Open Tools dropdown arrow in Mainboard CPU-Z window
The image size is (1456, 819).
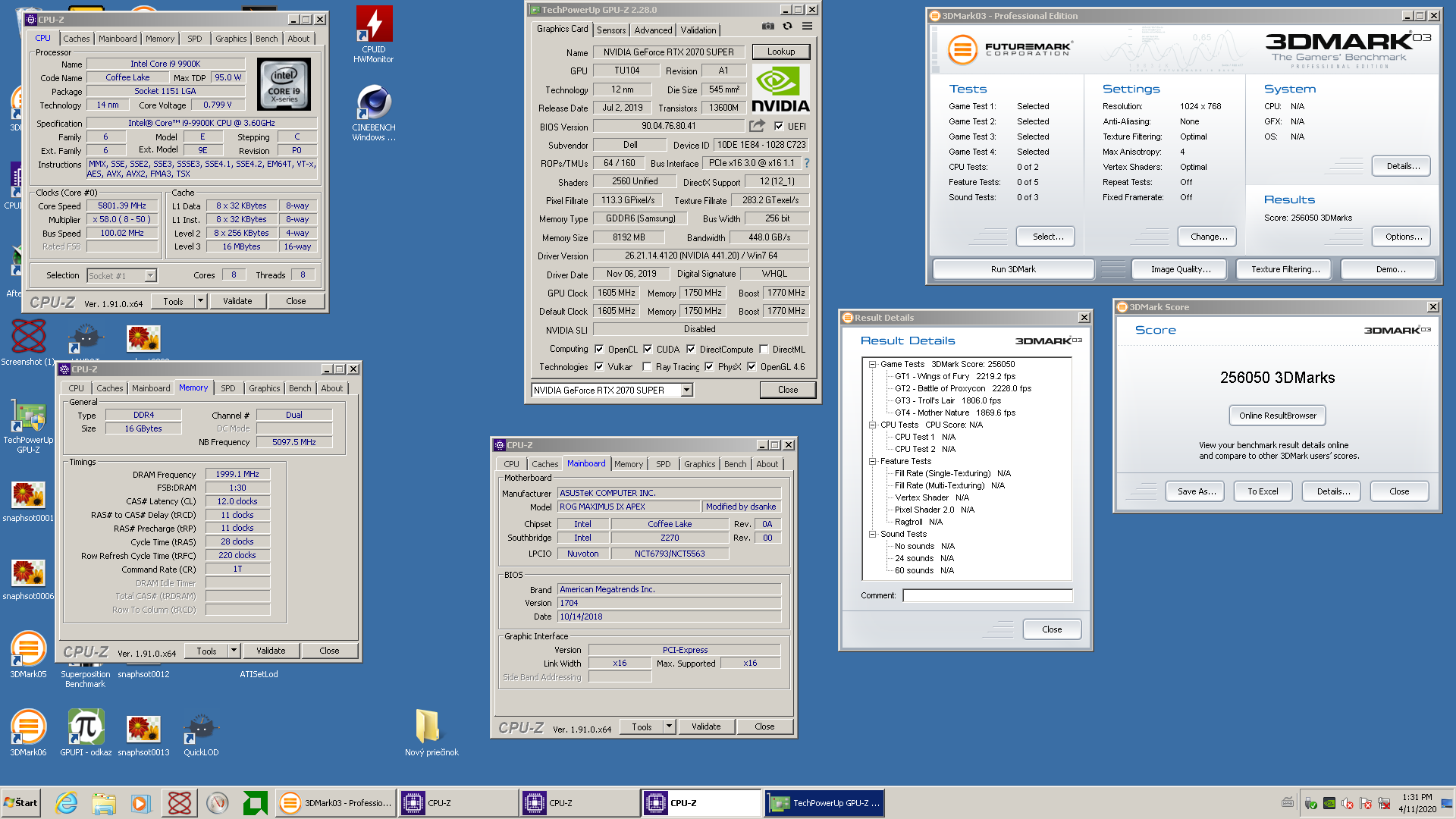click(669, 726)
